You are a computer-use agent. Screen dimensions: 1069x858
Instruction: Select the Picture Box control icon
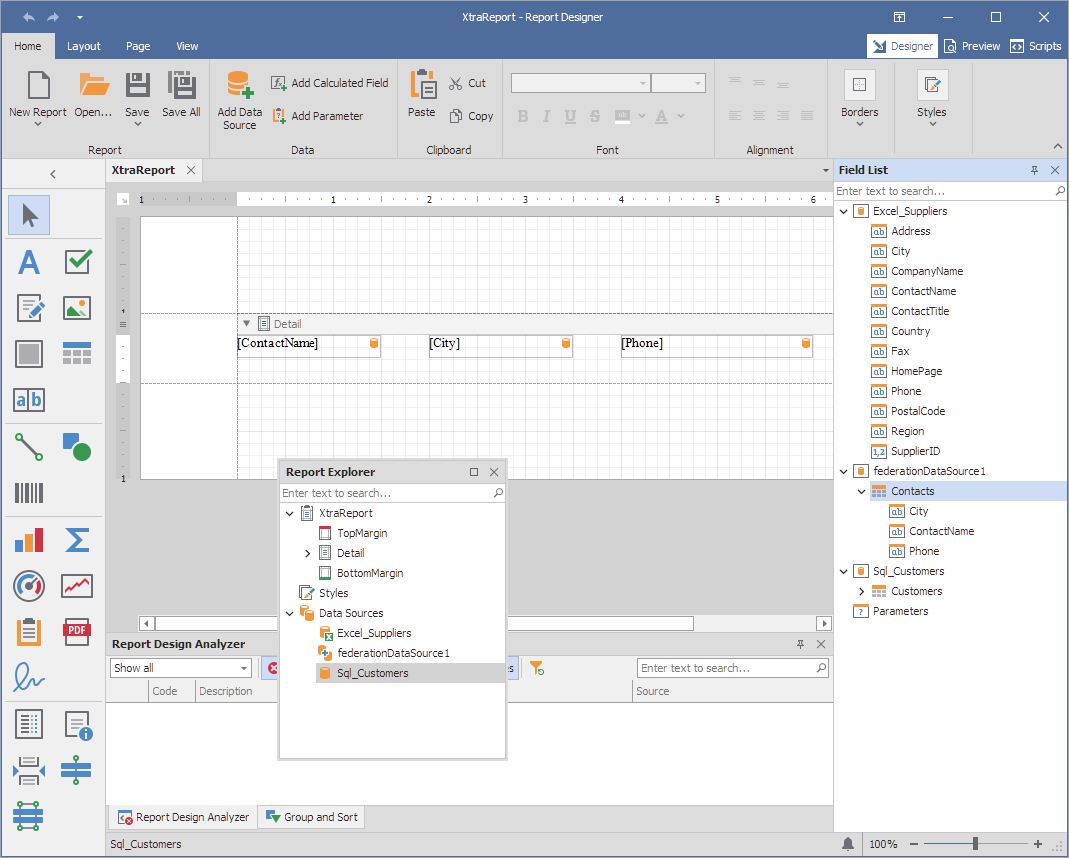coord(77,308)
